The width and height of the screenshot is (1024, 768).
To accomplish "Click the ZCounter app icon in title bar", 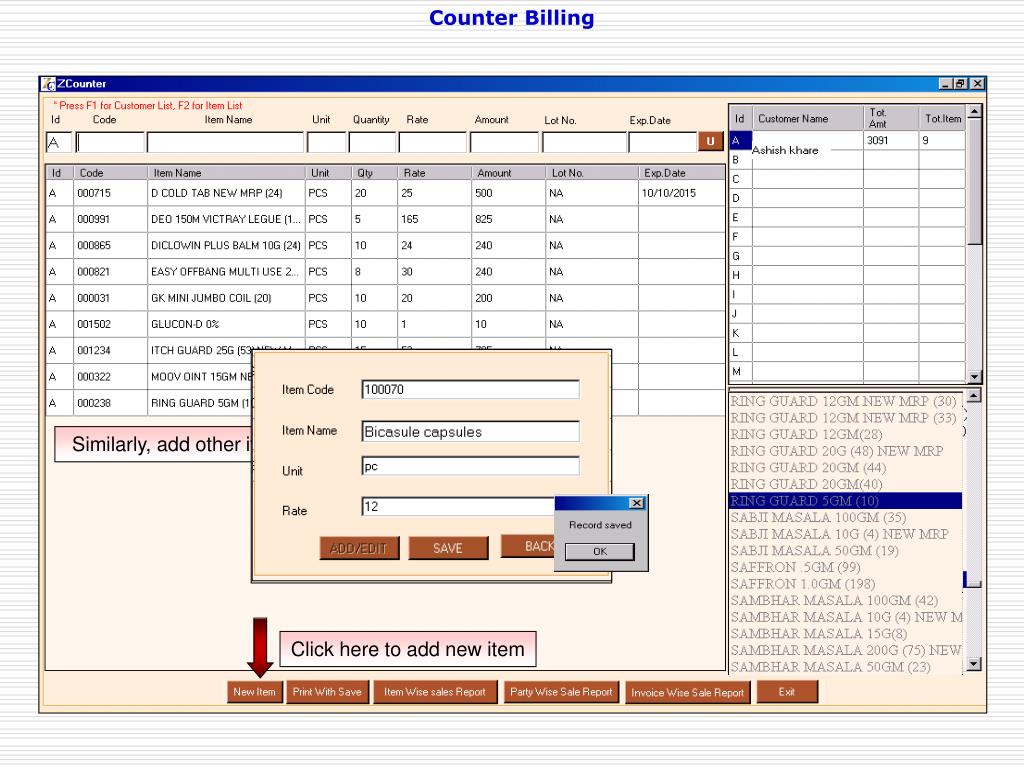I will 48,84.
